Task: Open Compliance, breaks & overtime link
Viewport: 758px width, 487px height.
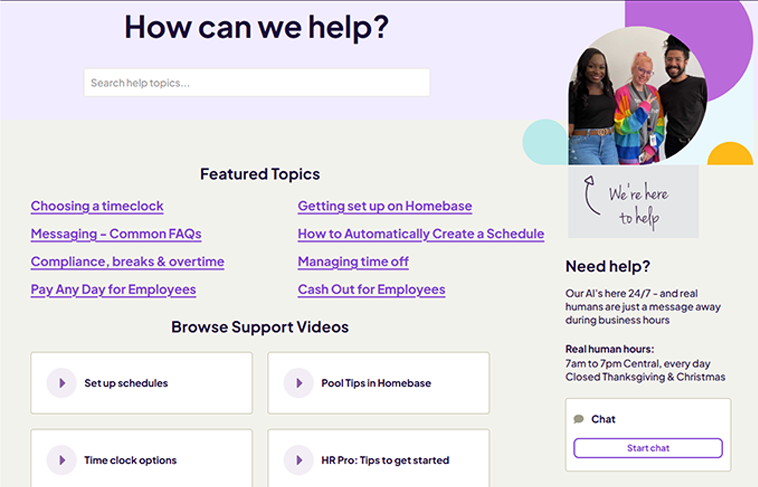Action: (128, 262)
